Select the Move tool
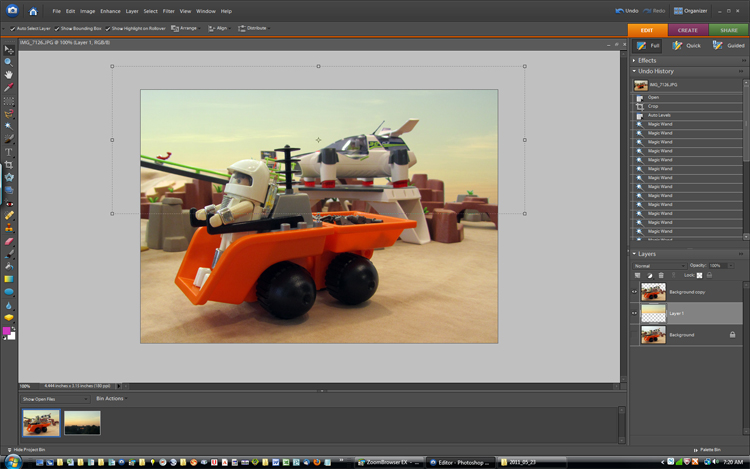750x469 pixels. tap(9, 49)
